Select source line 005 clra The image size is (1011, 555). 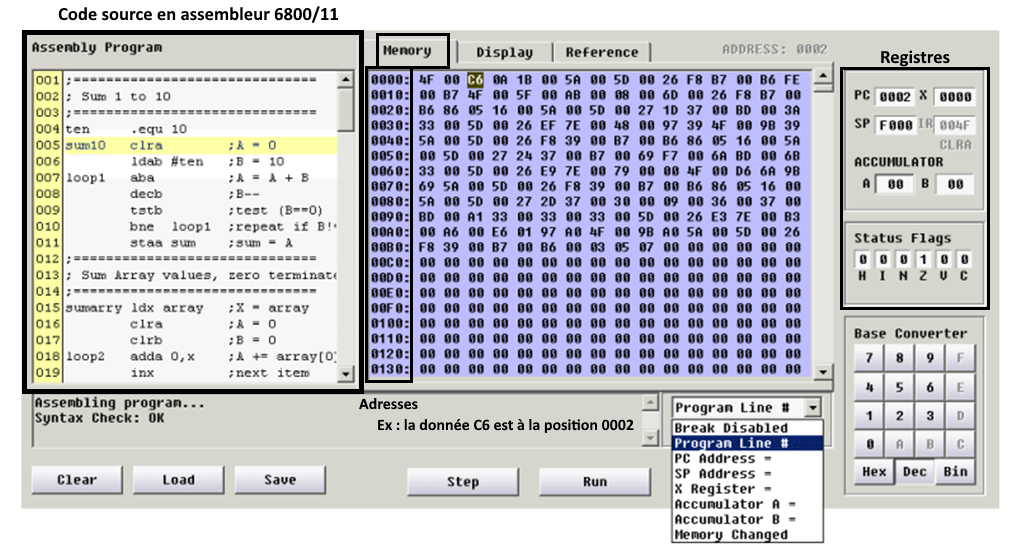click(150, 145)
